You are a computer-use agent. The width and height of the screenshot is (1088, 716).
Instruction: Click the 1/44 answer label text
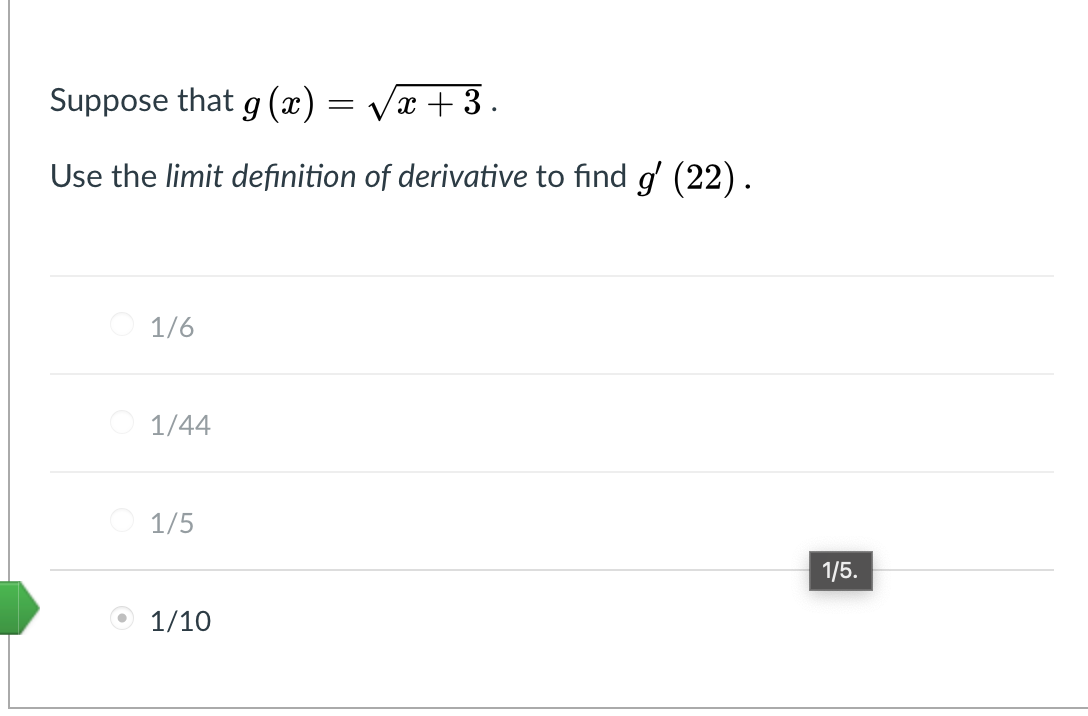point(180,424)
